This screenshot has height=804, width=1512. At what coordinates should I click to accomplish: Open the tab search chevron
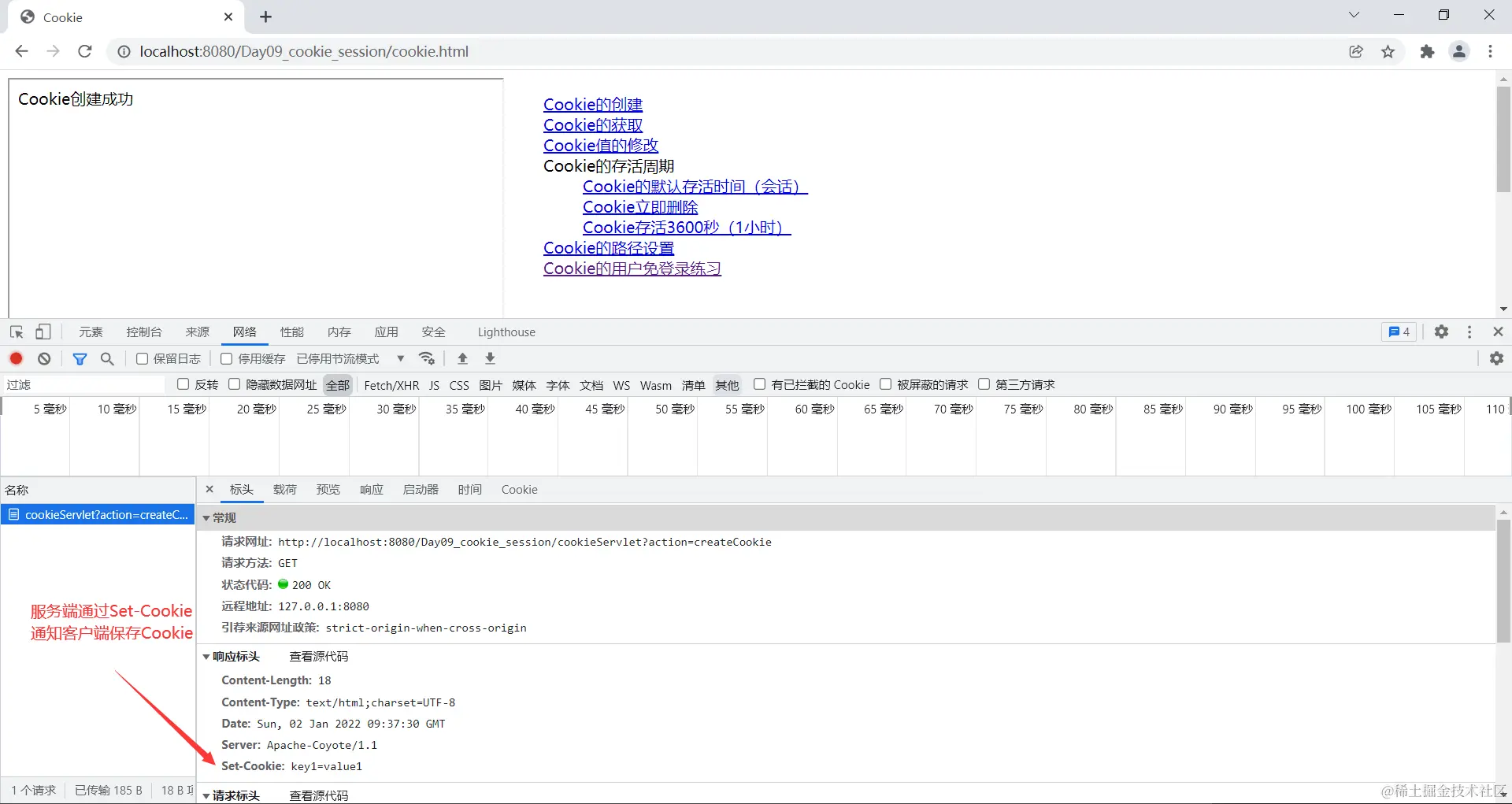1354,15
